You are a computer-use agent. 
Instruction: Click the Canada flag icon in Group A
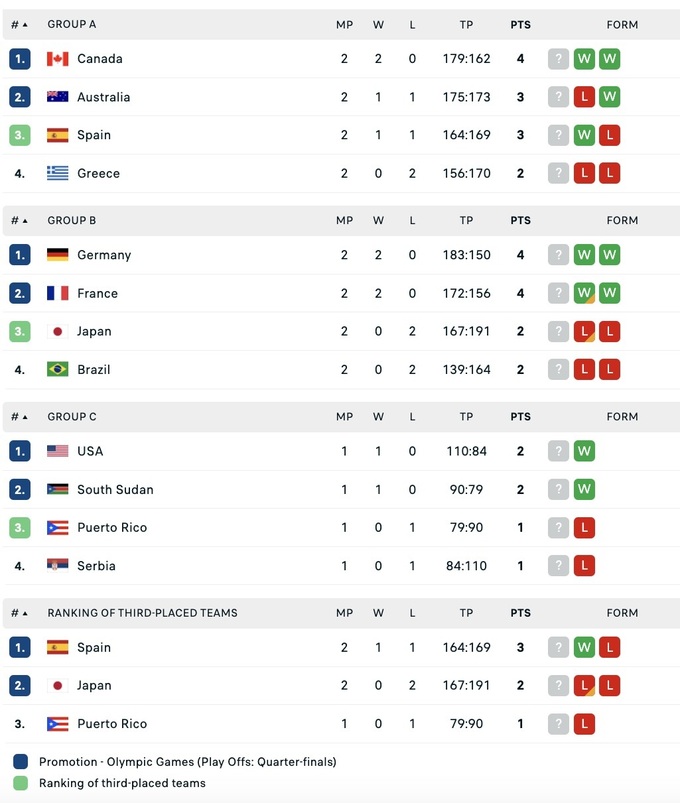point(57,59)
